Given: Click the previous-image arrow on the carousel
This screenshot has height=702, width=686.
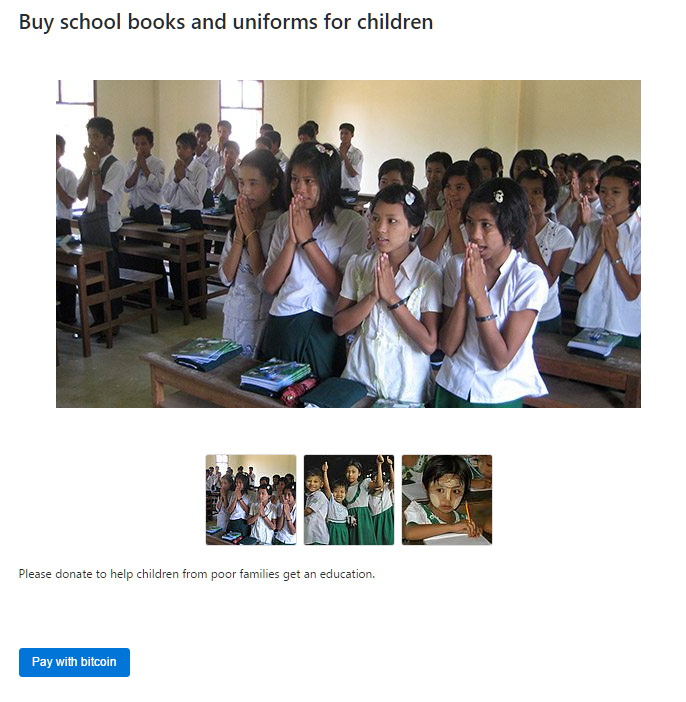Looking at the screenshot, I should [66, 244].
